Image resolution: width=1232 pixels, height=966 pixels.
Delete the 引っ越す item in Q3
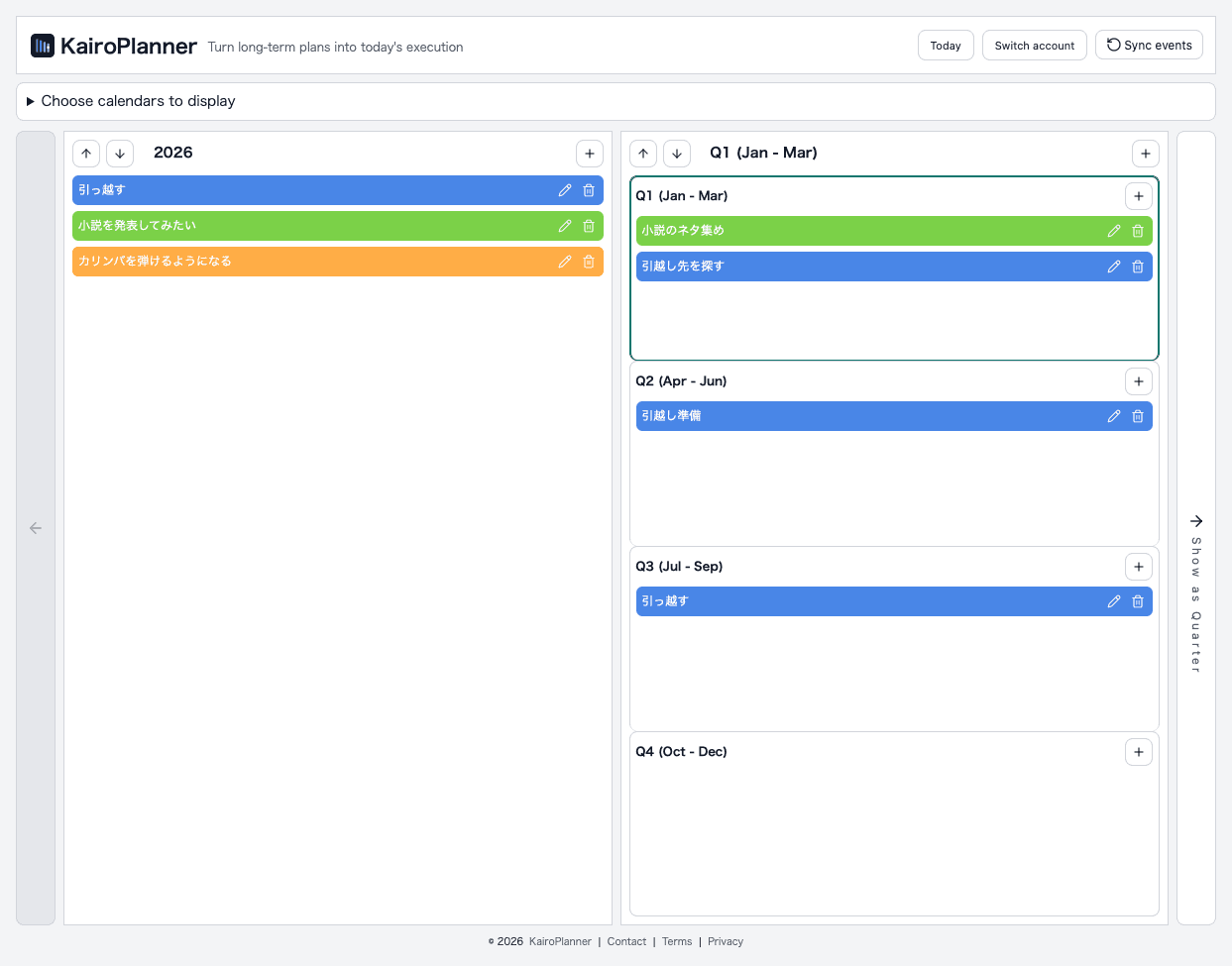click(1138, 601)
